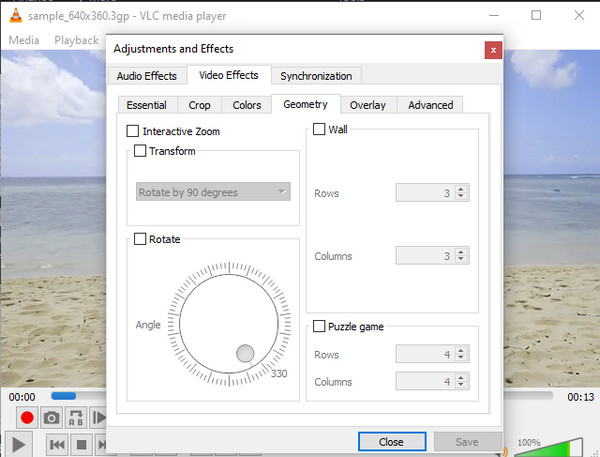Start playback with the Play button
Viewport: 600px width, 457px height.
coord(18,445)
